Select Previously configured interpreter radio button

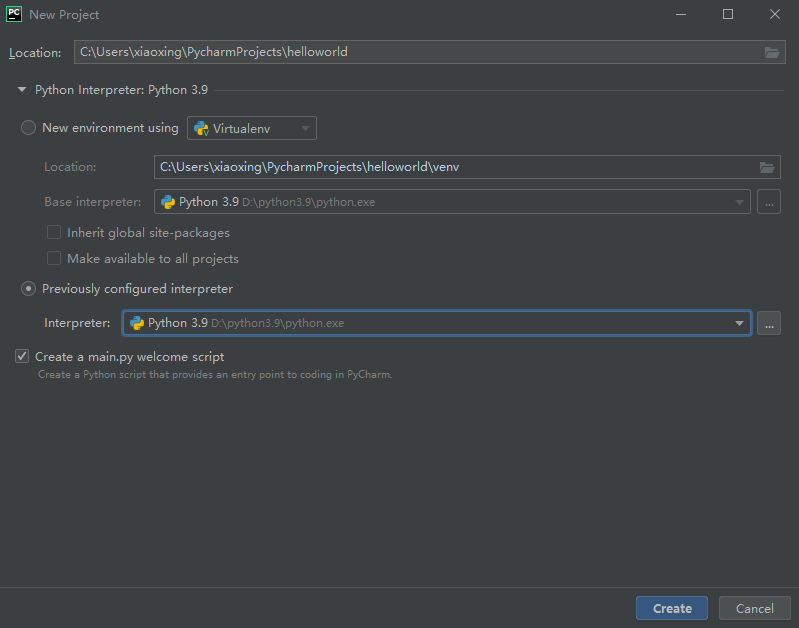[x=28, y=289]
